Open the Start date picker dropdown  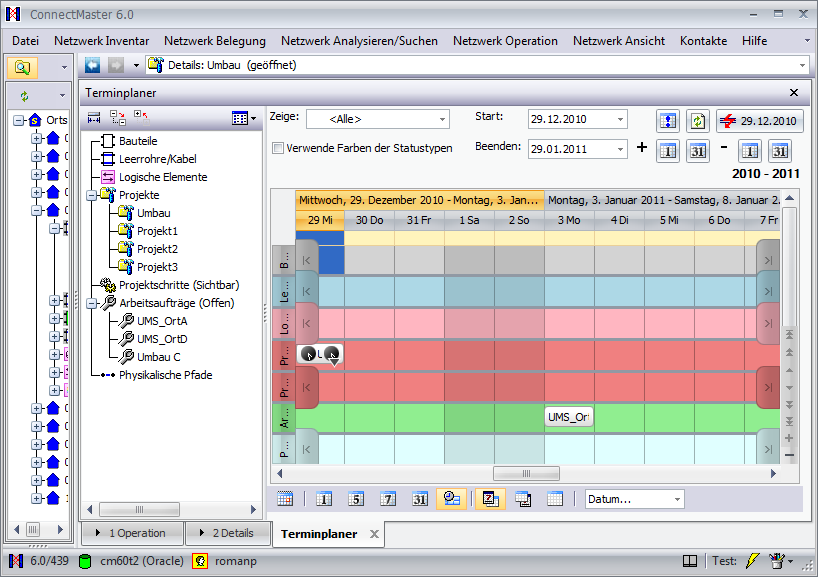click(x=620, y=119)
